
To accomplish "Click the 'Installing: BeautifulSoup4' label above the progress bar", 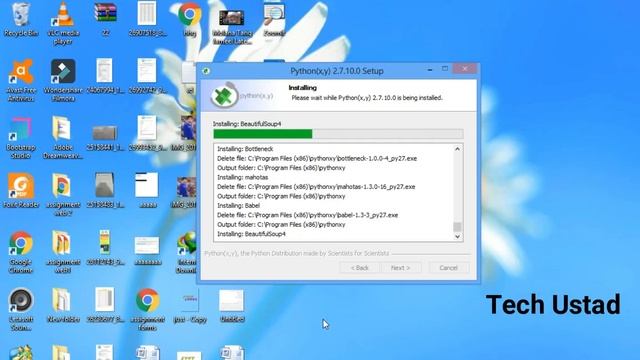I will click(247, 124).
